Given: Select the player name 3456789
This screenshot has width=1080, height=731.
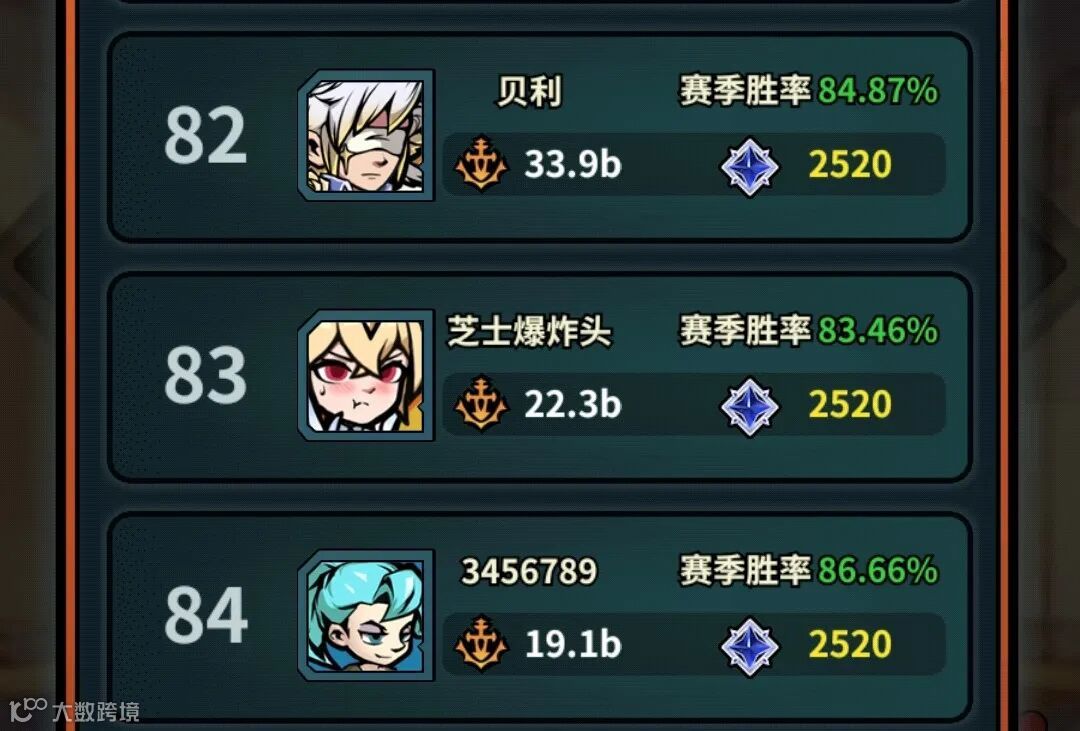Looking at the screenshot, I should (x=529, y=571).
